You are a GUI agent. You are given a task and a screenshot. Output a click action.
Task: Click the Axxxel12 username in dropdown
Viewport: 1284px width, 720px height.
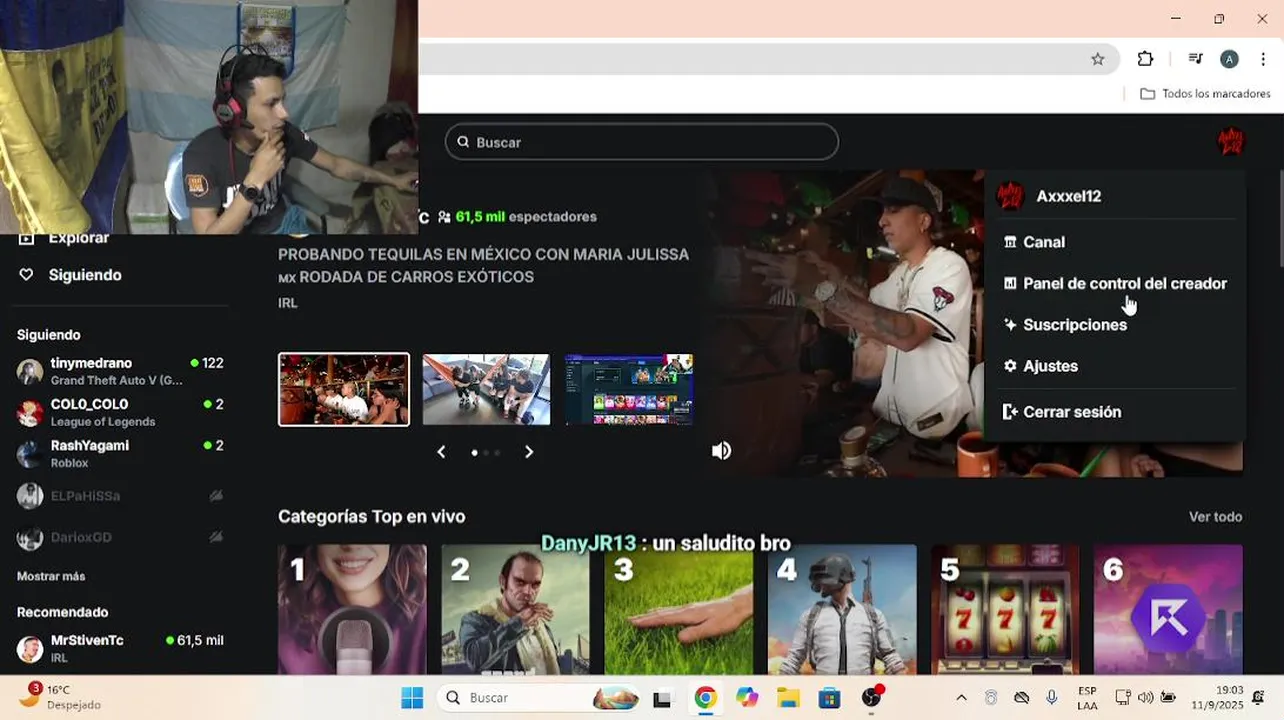[x=1069, y=196]
